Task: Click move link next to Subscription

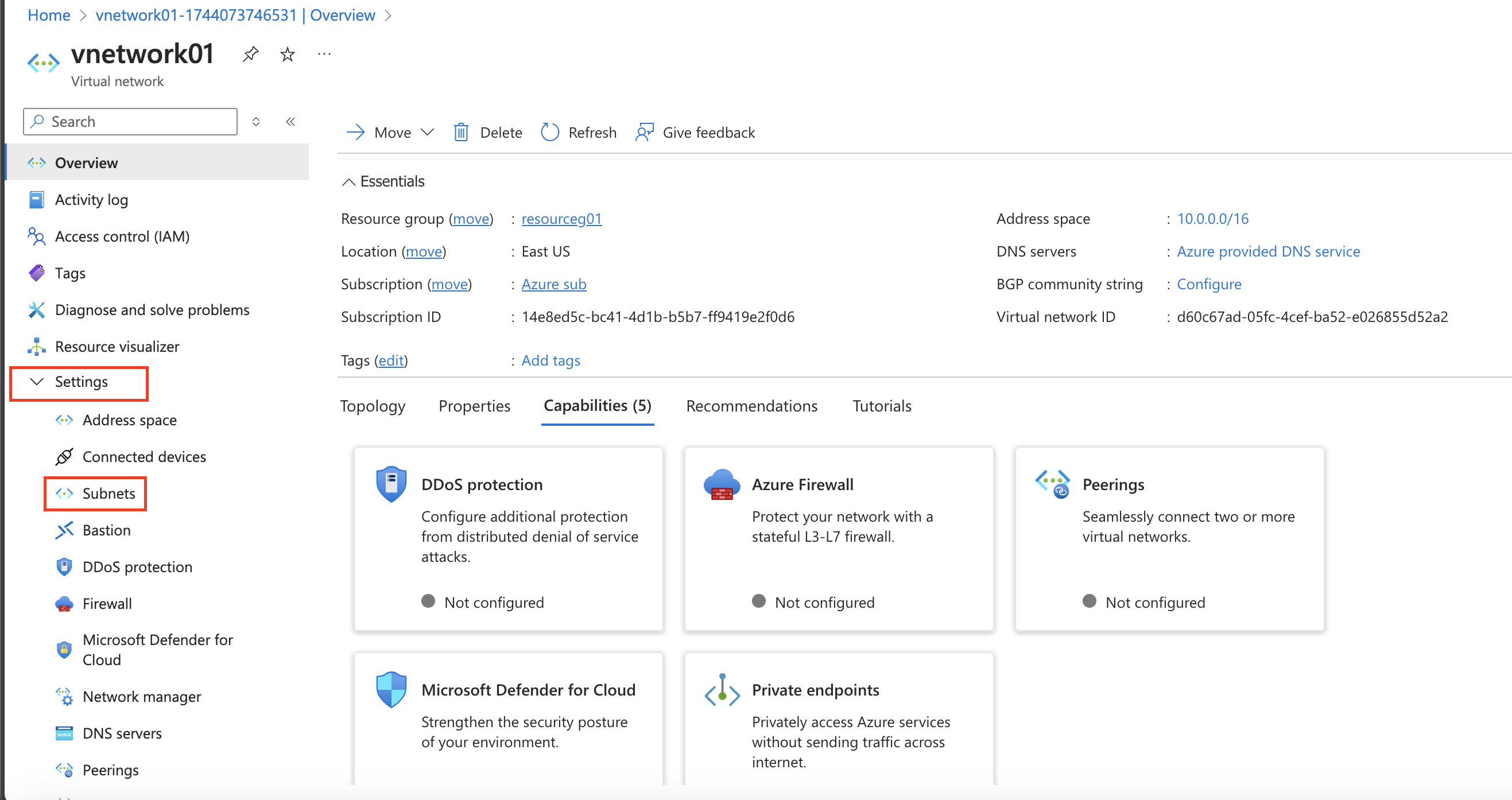Action: tap(449, 285)
